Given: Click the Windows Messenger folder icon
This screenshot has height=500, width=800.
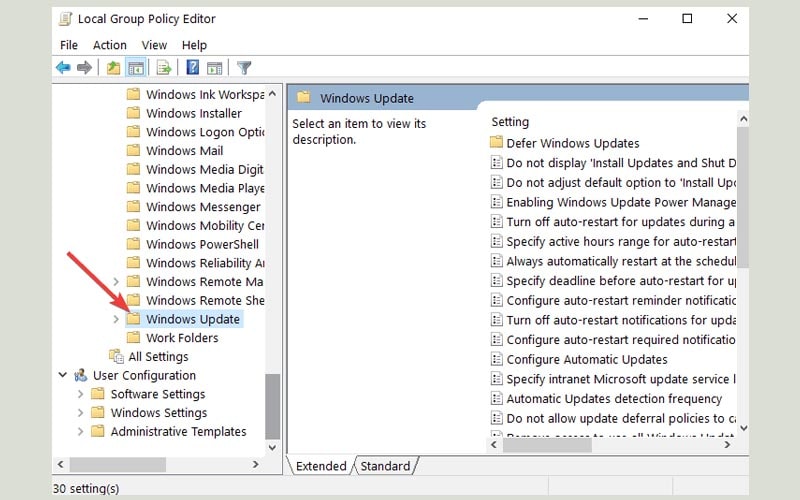Looking at the screenshot, I should point(133,206).
